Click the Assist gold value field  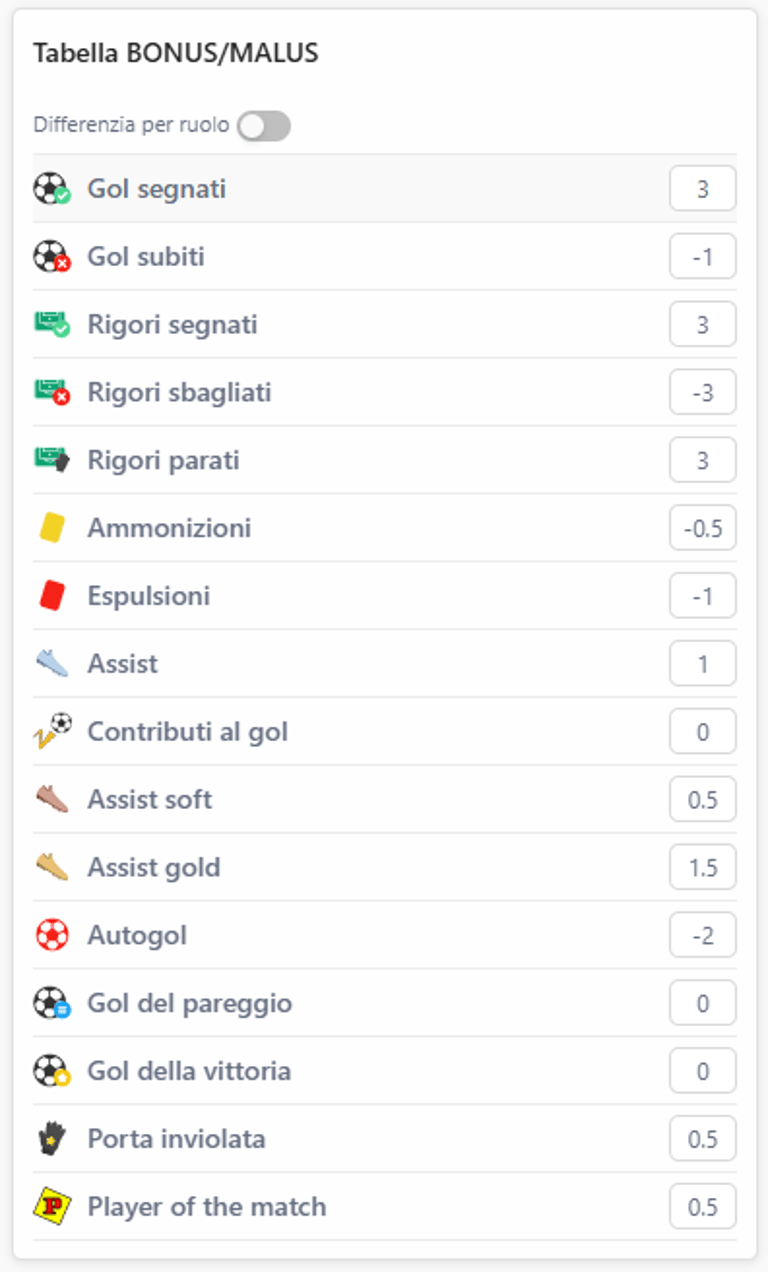click(702, 868)
